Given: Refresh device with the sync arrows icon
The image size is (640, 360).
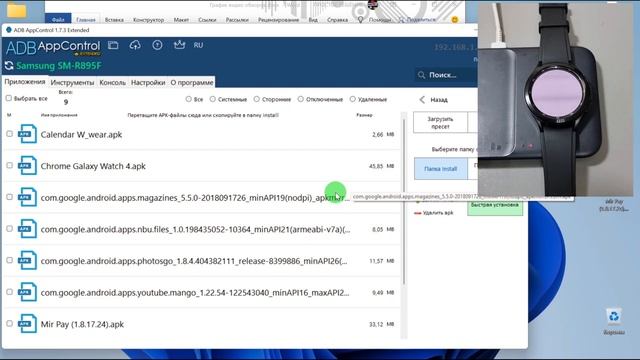Looking at the screenshot, I should click(9, 66).
